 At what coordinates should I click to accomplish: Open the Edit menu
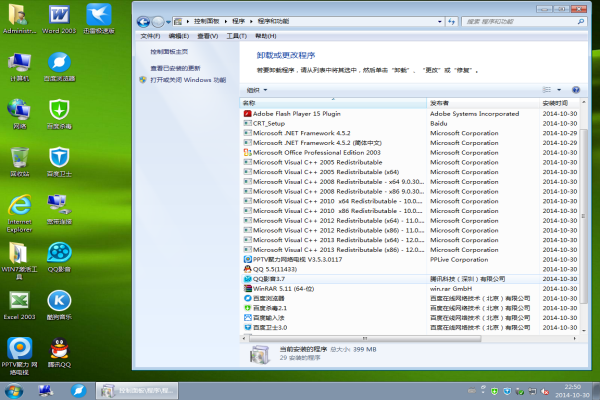(179, 36)
